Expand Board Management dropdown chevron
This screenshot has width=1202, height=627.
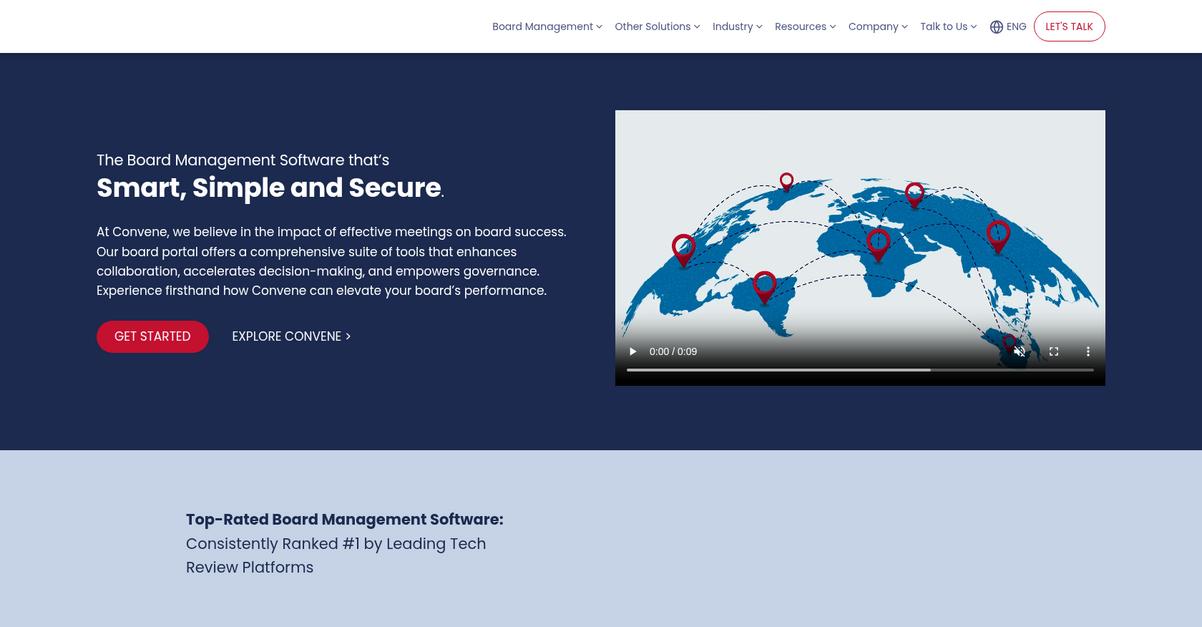click(x=599, y=27)
